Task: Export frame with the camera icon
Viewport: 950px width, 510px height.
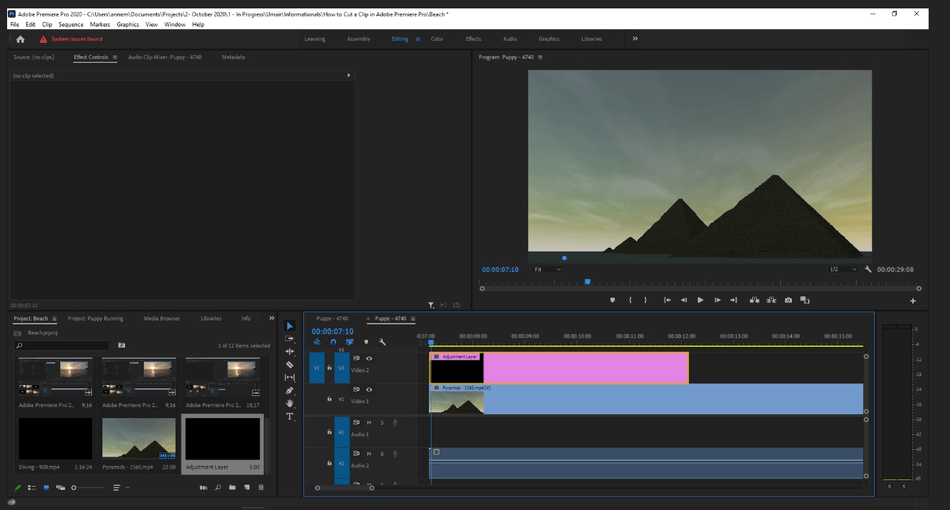Action: coord(788,300)
